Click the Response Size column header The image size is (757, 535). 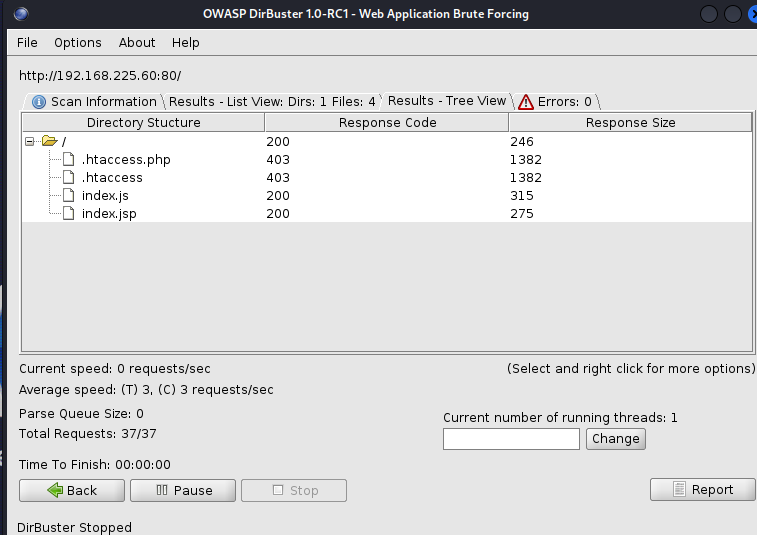[630, 123]
